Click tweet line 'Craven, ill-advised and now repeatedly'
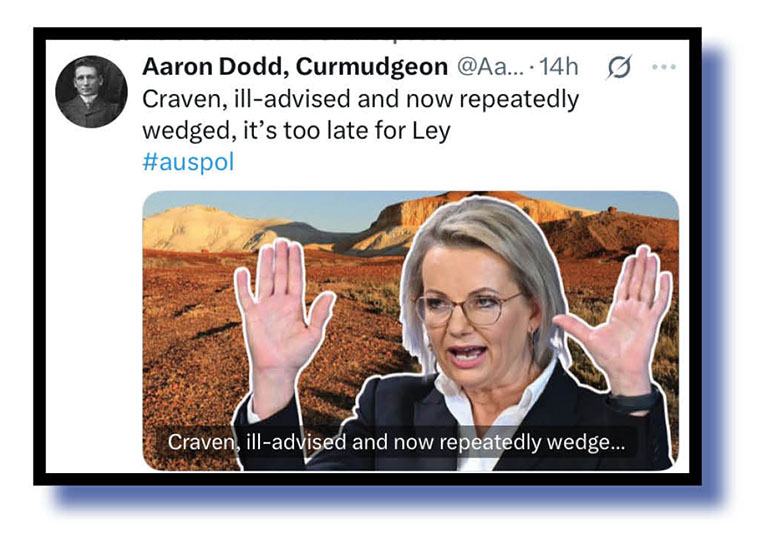765x541 pixels. 361,99
